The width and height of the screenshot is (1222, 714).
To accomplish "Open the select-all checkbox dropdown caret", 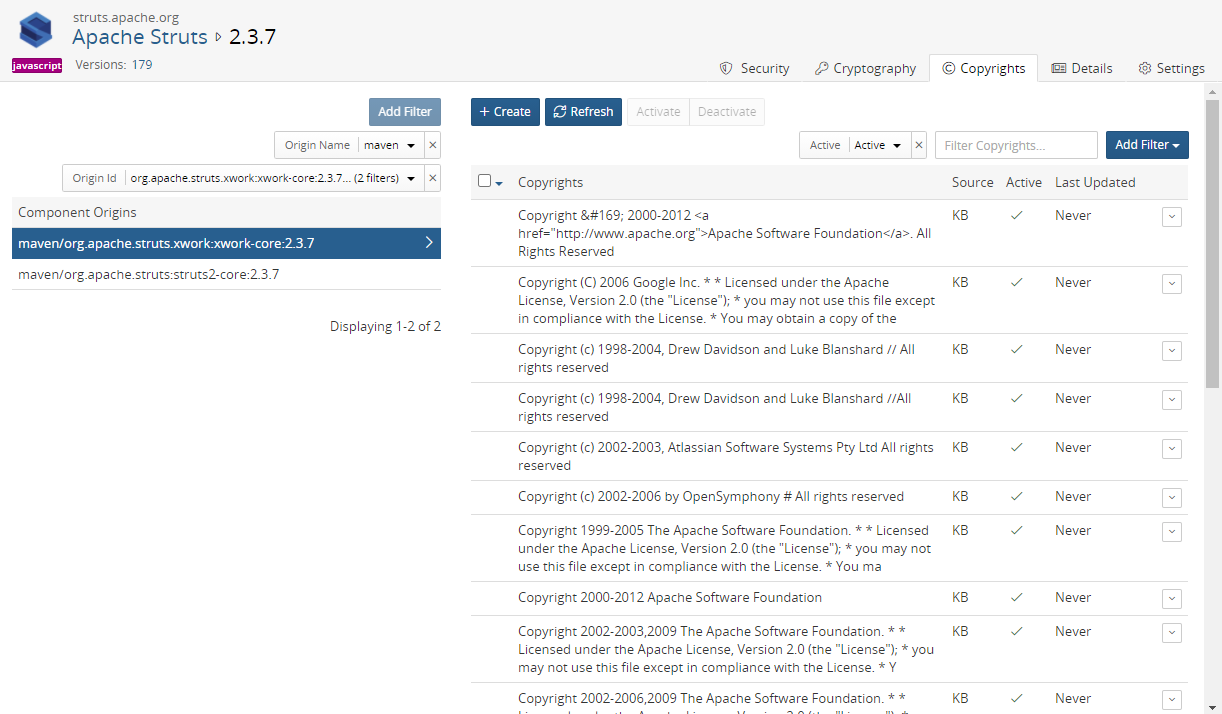I will click(x=499, y=183).
